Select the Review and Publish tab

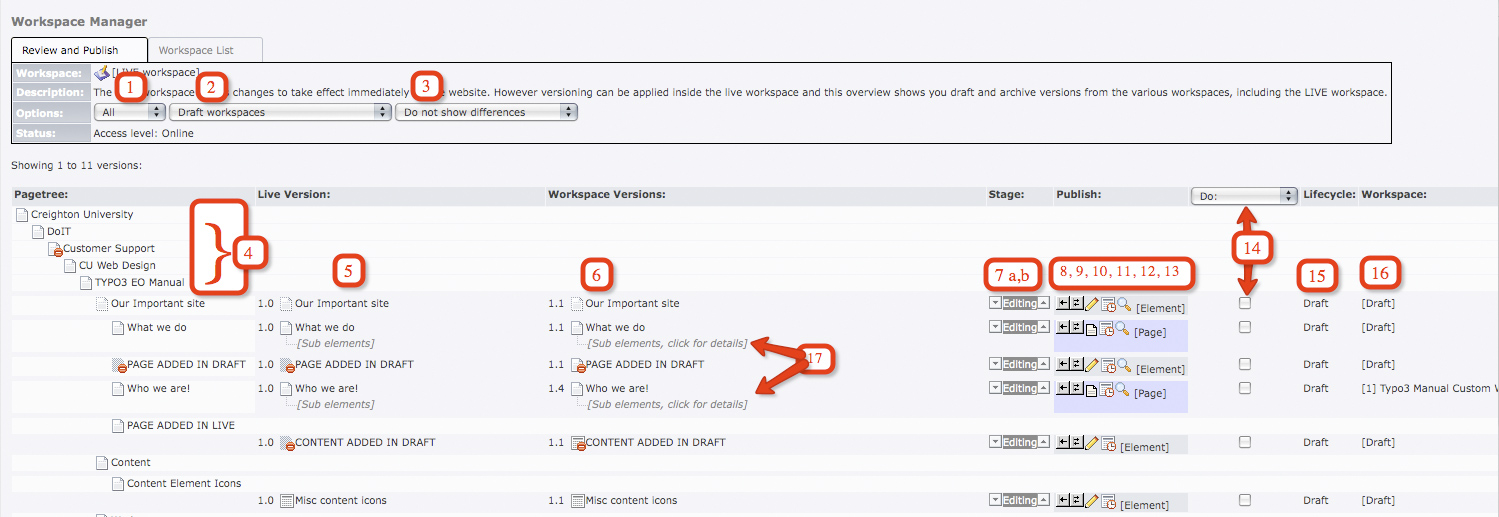(x=78, y=50)
